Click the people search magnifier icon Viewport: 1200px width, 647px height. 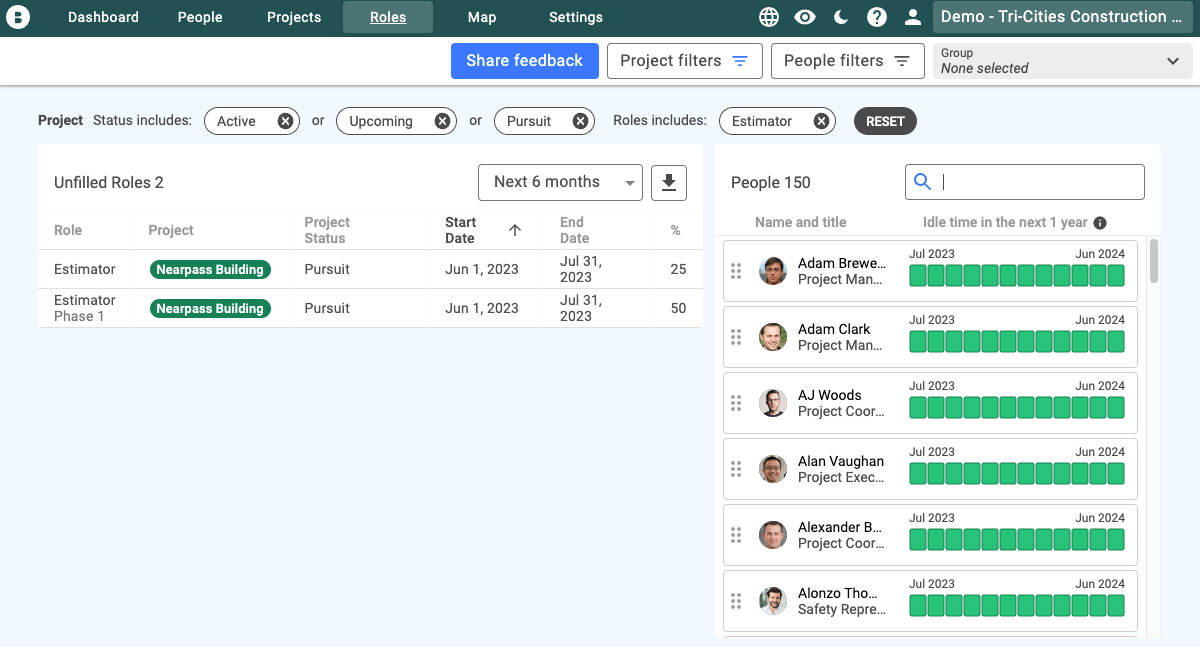pyautogui.click(x=923, y=182)
